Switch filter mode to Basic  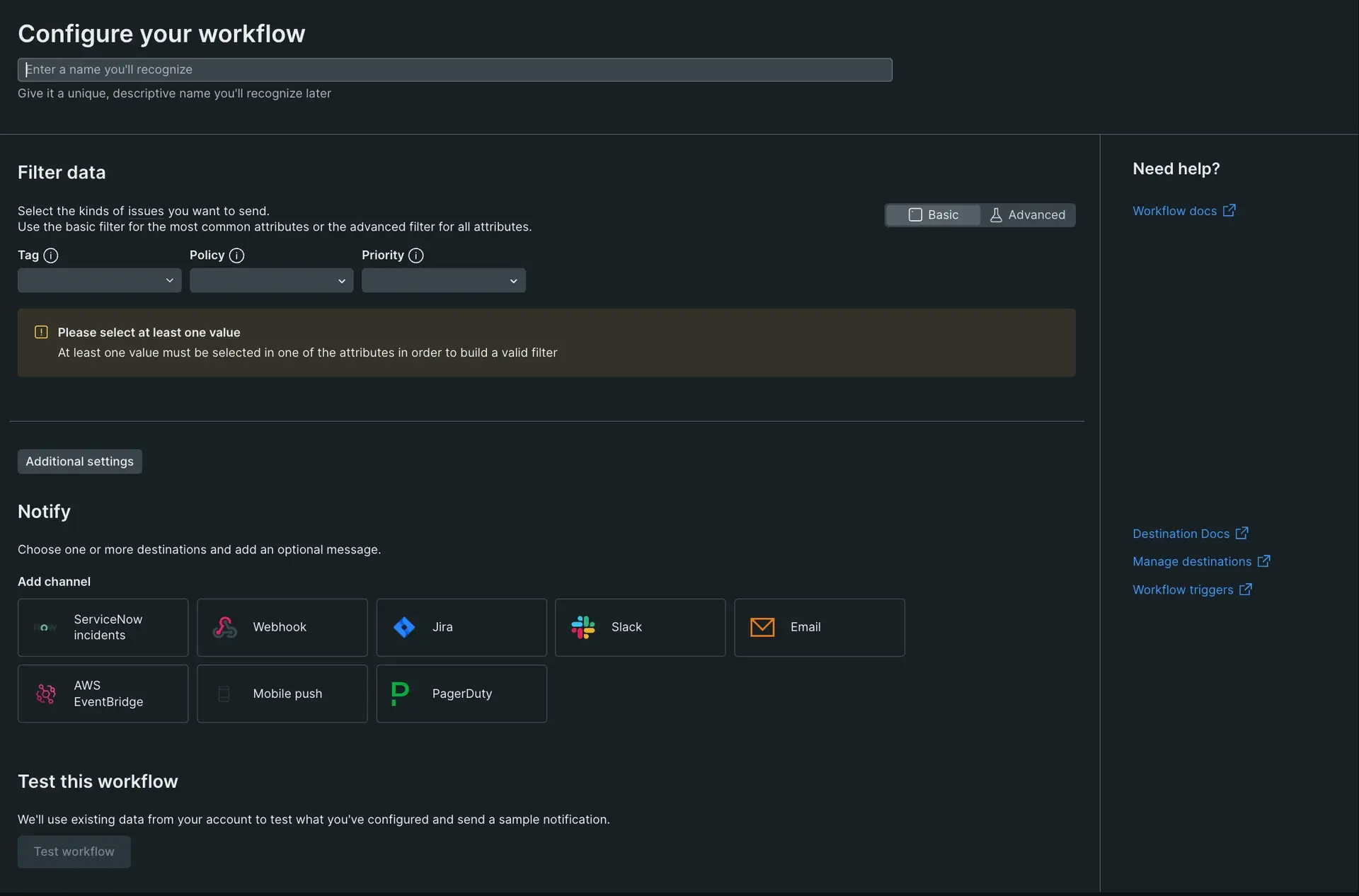[x=933, y=215]
